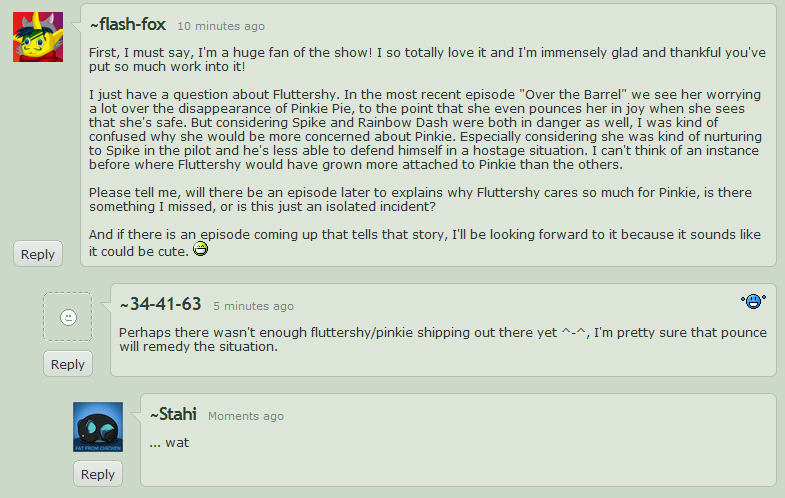
Task: Click the "First, I must say" opening paragraph
Action: 426,58
